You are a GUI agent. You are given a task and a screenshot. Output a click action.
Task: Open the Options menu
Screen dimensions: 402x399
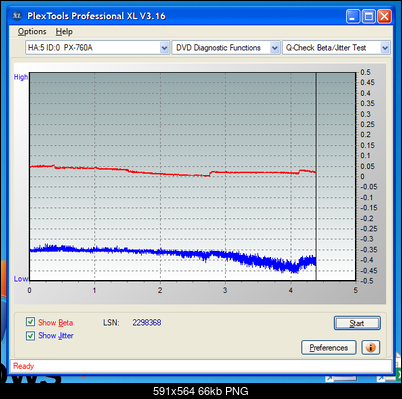pos(32,32)
